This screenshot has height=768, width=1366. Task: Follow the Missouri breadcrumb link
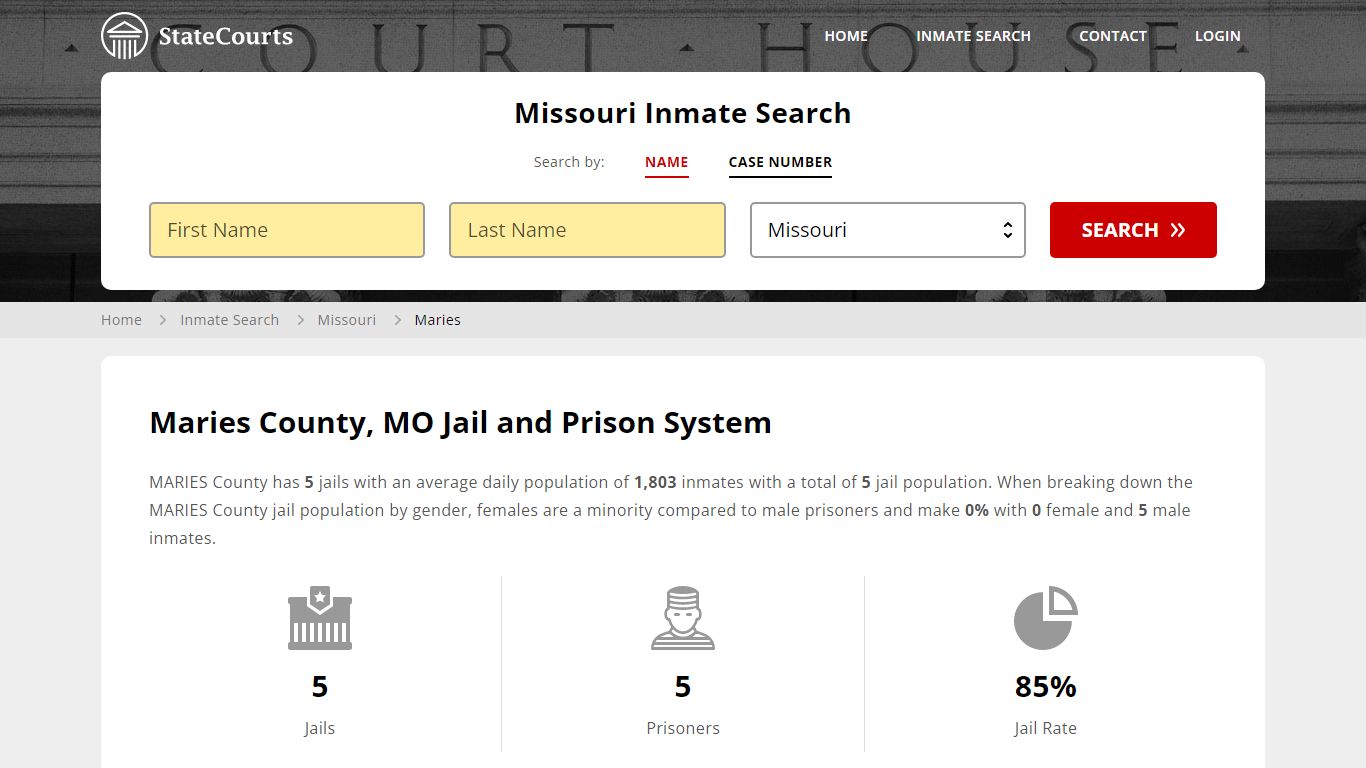pyautogui.click(x=347, y=320)
